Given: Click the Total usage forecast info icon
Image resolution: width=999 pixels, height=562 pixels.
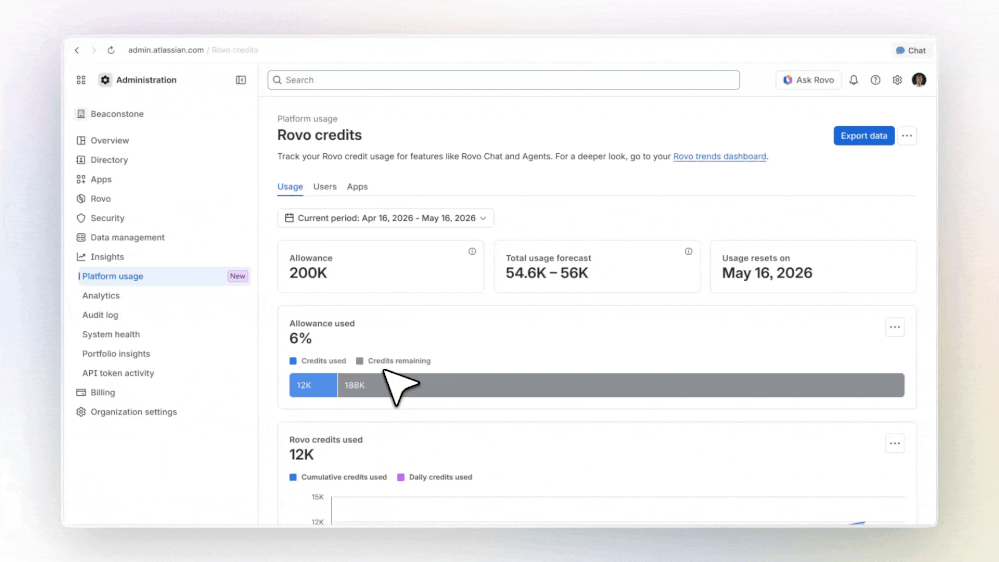Looking at the screenshot, I should tap(689, 252).
